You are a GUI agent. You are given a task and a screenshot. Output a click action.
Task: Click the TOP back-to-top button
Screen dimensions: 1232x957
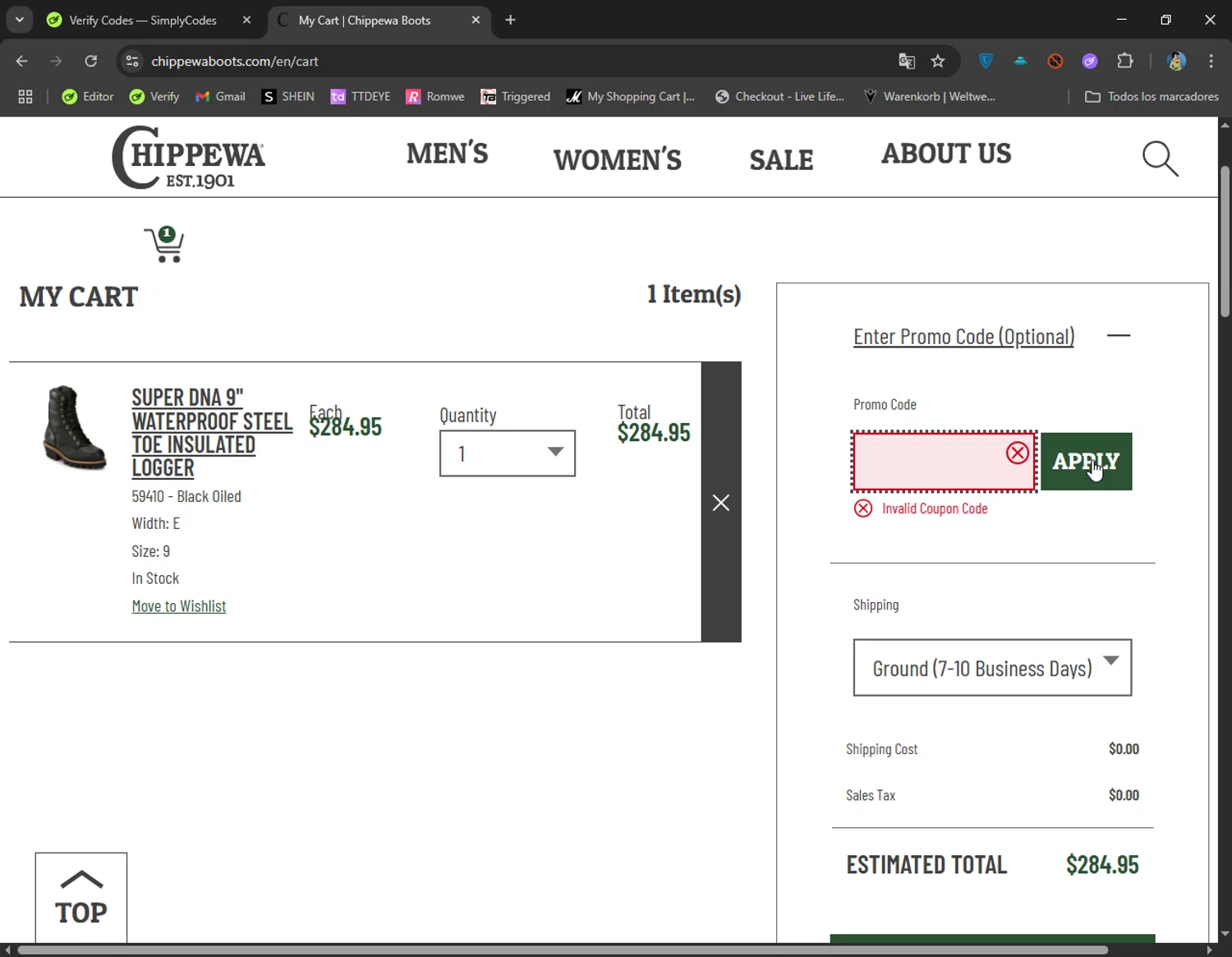(x=81, y=898)
